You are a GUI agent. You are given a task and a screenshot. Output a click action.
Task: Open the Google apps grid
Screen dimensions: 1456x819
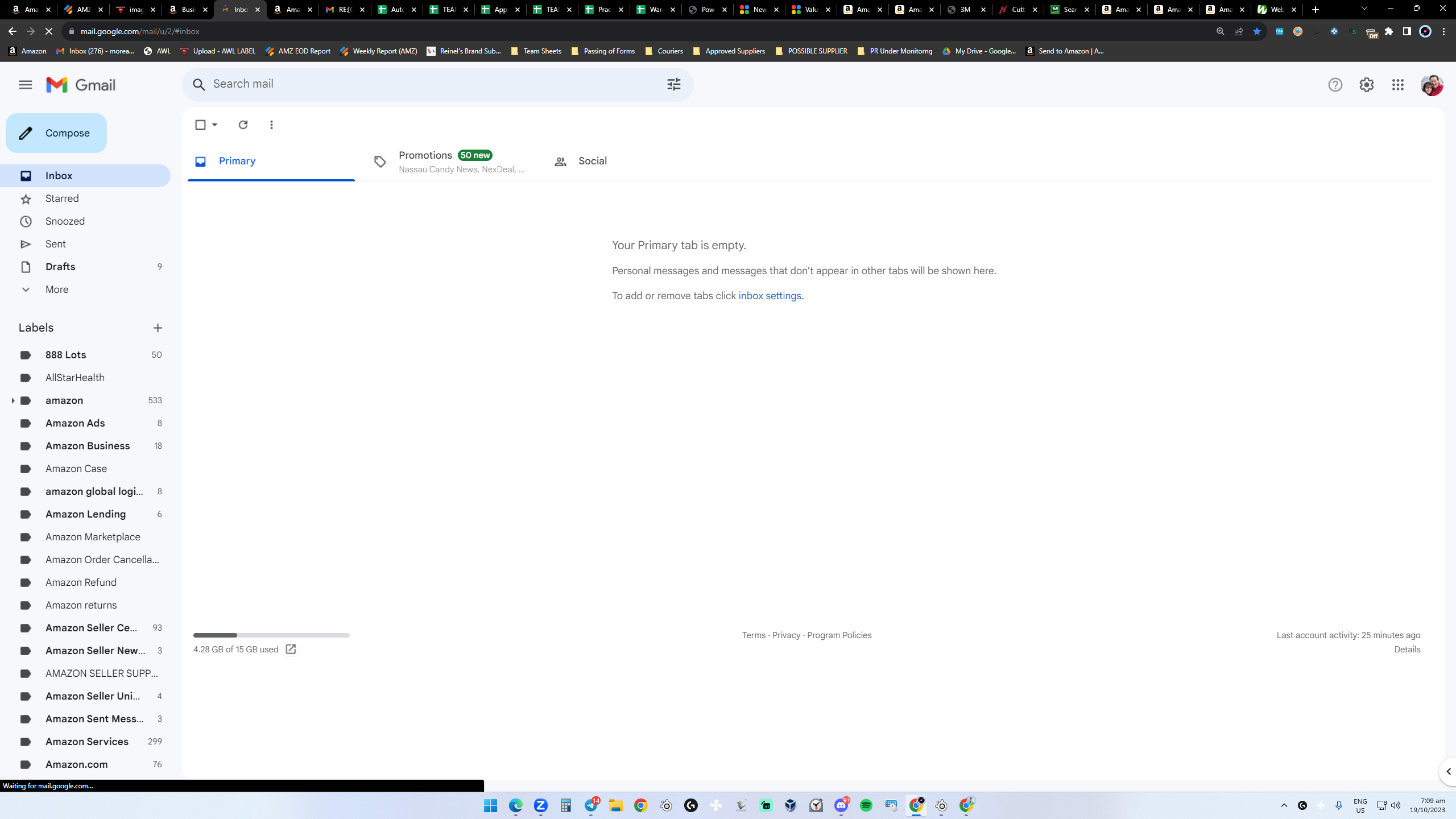pyautogui.click(x=1398, y=85)
